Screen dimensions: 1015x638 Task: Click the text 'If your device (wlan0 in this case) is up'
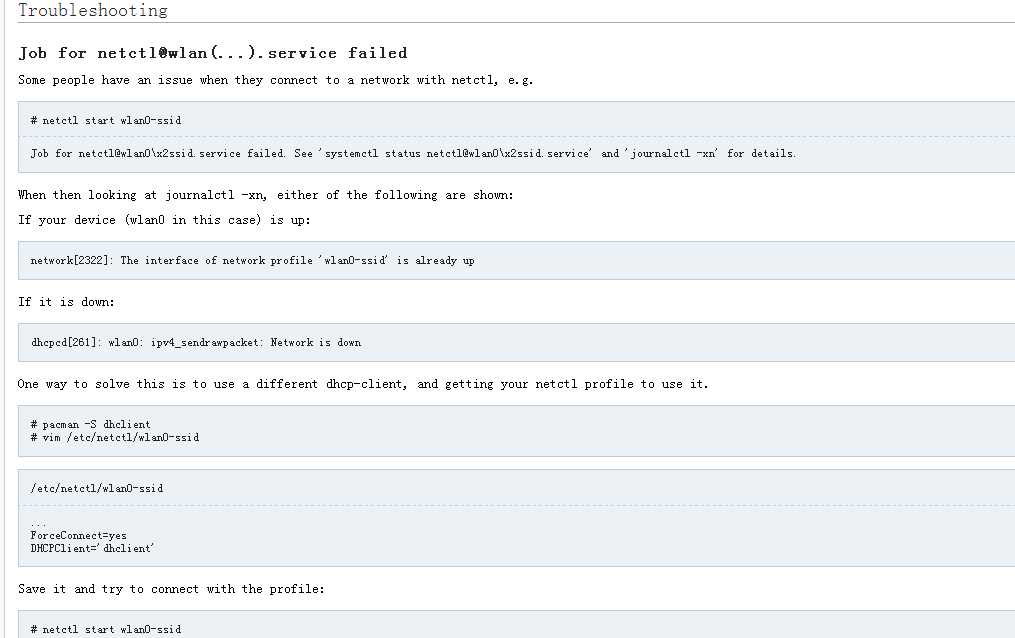164,220
